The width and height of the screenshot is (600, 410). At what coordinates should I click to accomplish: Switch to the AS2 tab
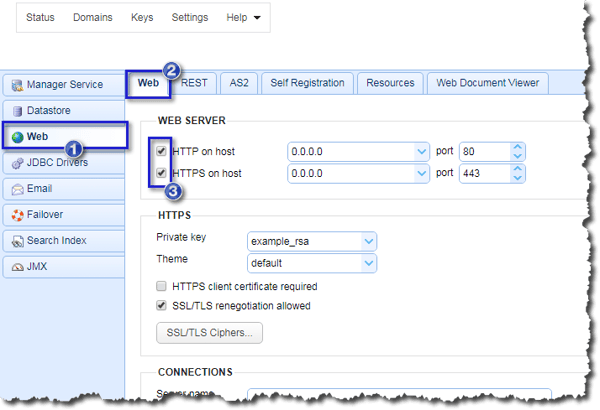click(x=239, y=83)
